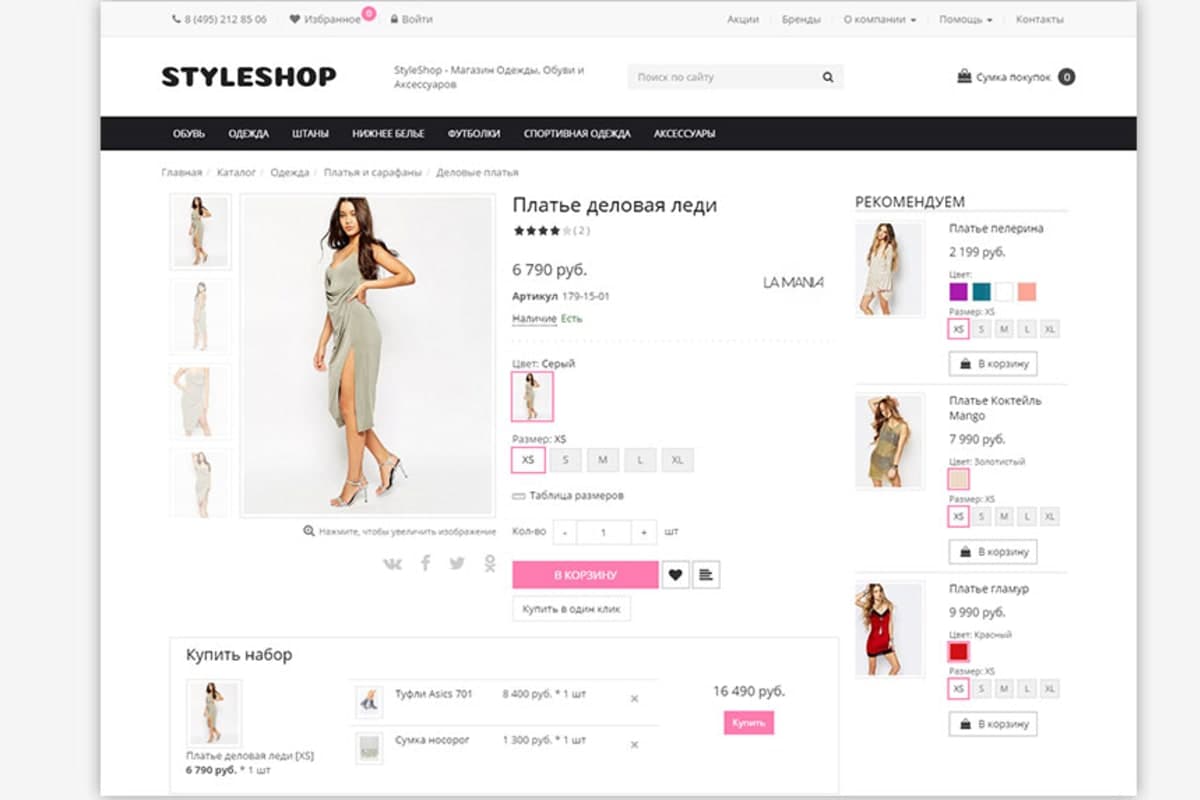Click the cart favorites counter badge
1200x800 pixels.
[369, 13]
